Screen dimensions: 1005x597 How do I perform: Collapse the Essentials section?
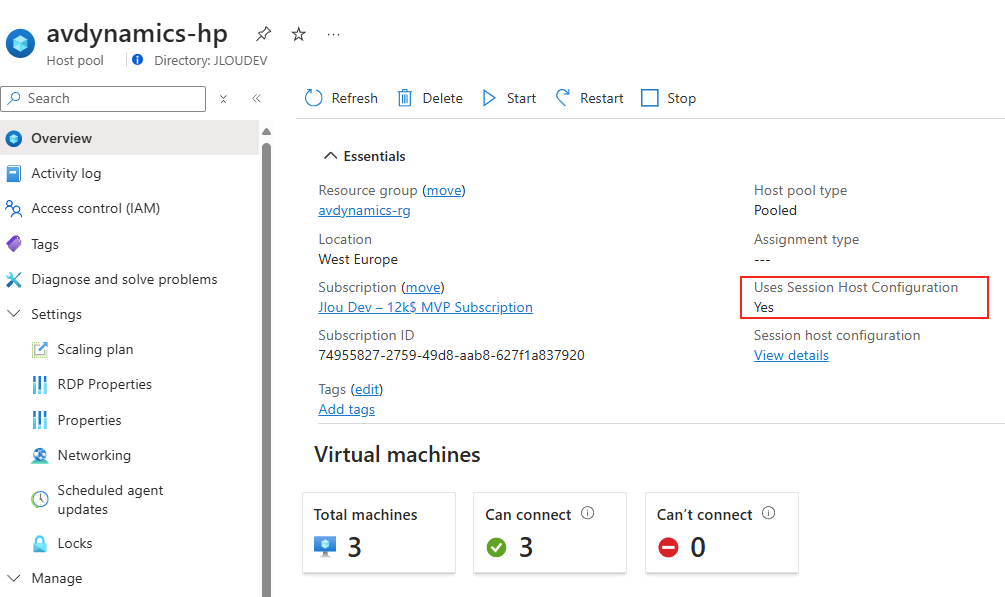(x=330, y=156)
